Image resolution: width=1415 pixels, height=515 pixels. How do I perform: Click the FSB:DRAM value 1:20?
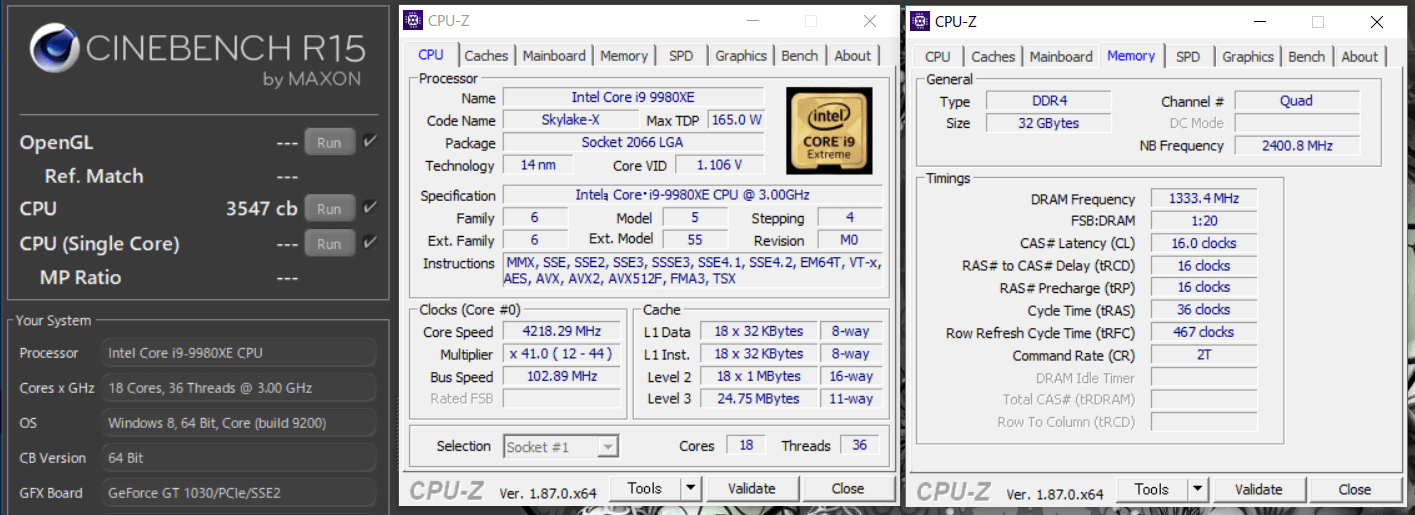coord(1204,221)
